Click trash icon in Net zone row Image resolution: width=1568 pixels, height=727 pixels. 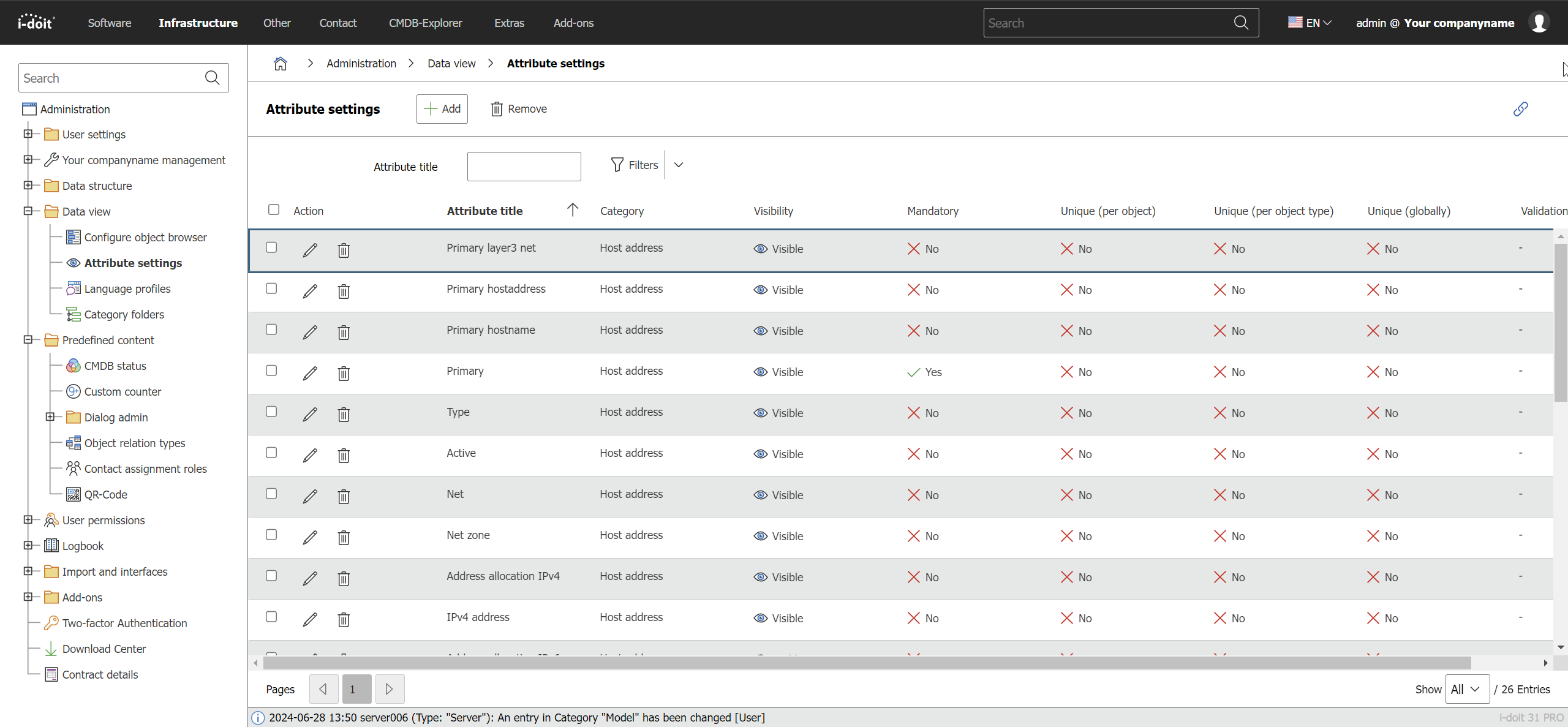tap(344, 537)
